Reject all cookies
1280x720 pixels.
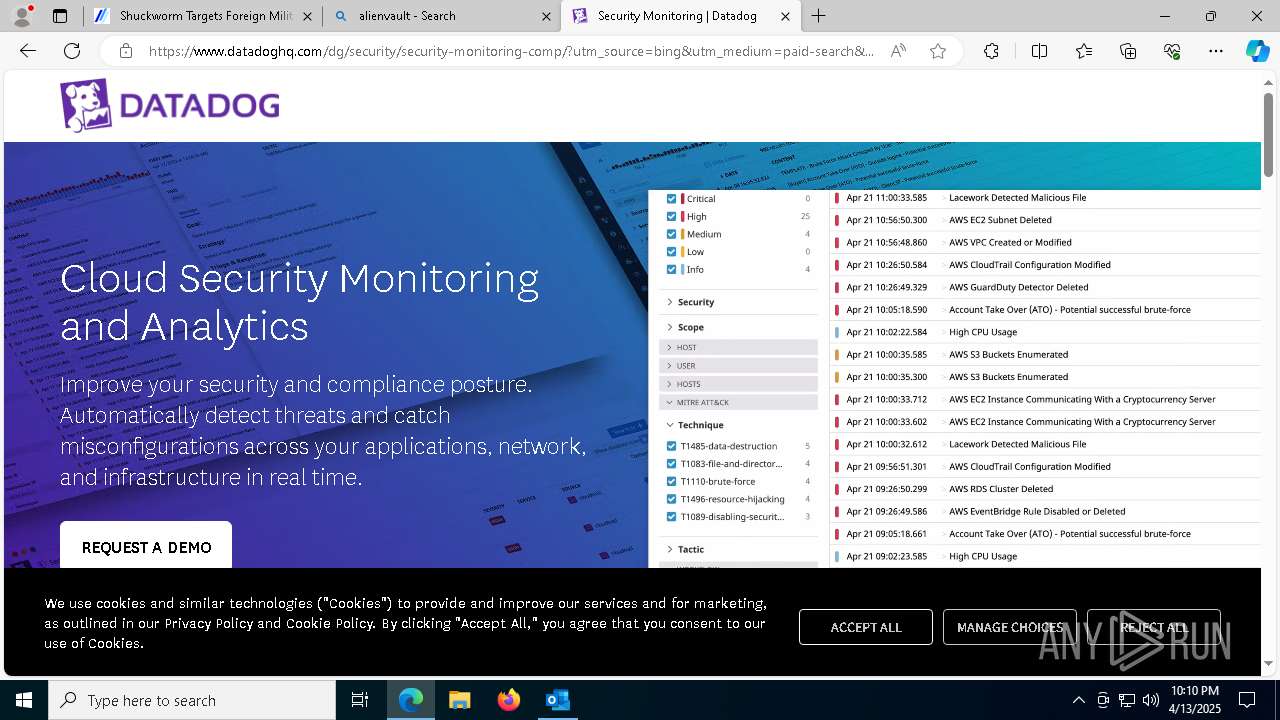pos(1154,627)
